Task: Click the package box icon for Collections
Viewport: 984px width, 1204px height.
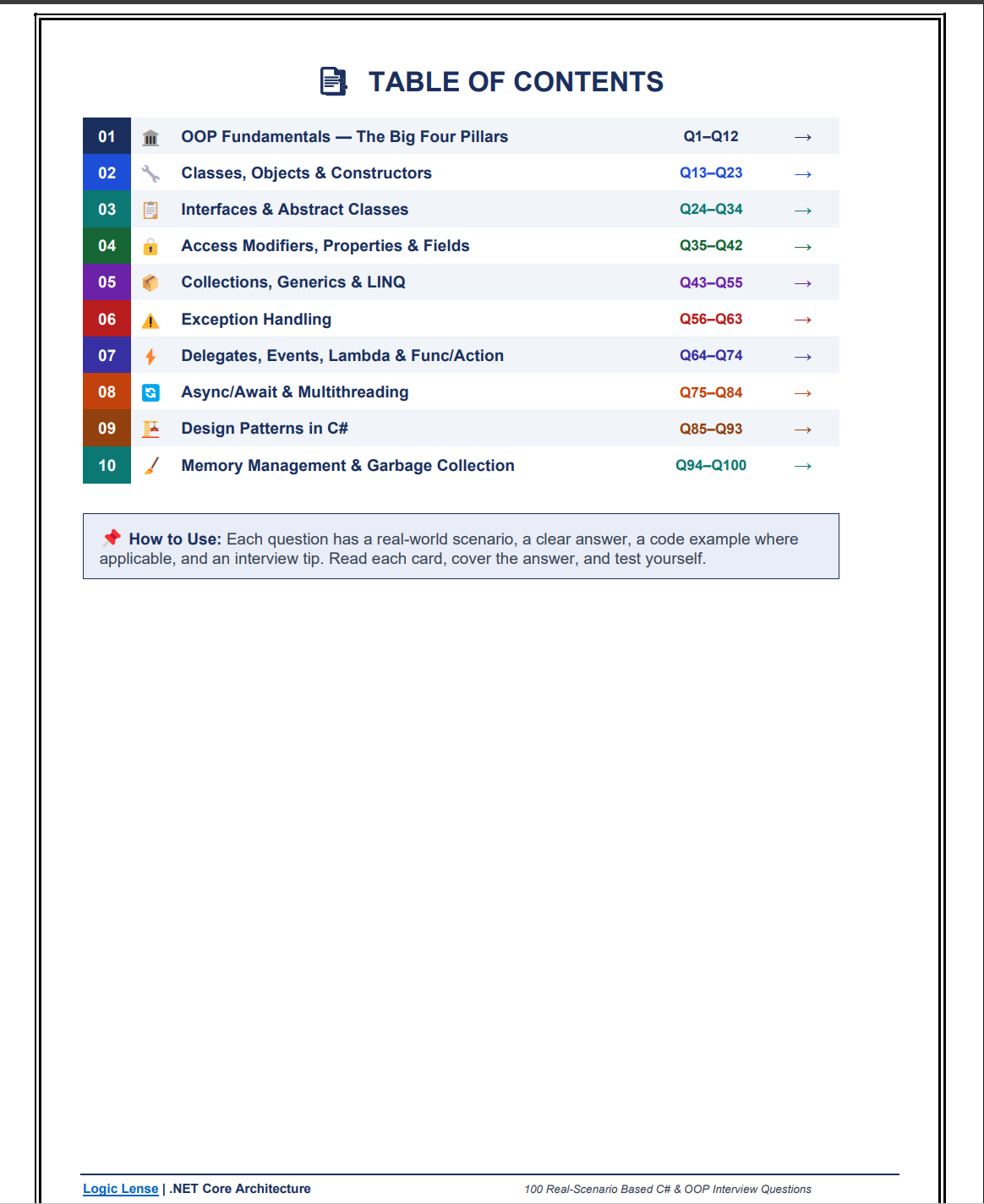Action: click(x=150, y=282)
